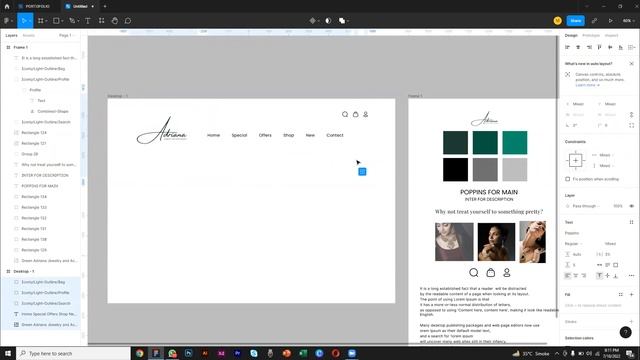Toggle Fix position when scrolling checkbox
This screenshot has height=360, width=640.
(567, 179)
